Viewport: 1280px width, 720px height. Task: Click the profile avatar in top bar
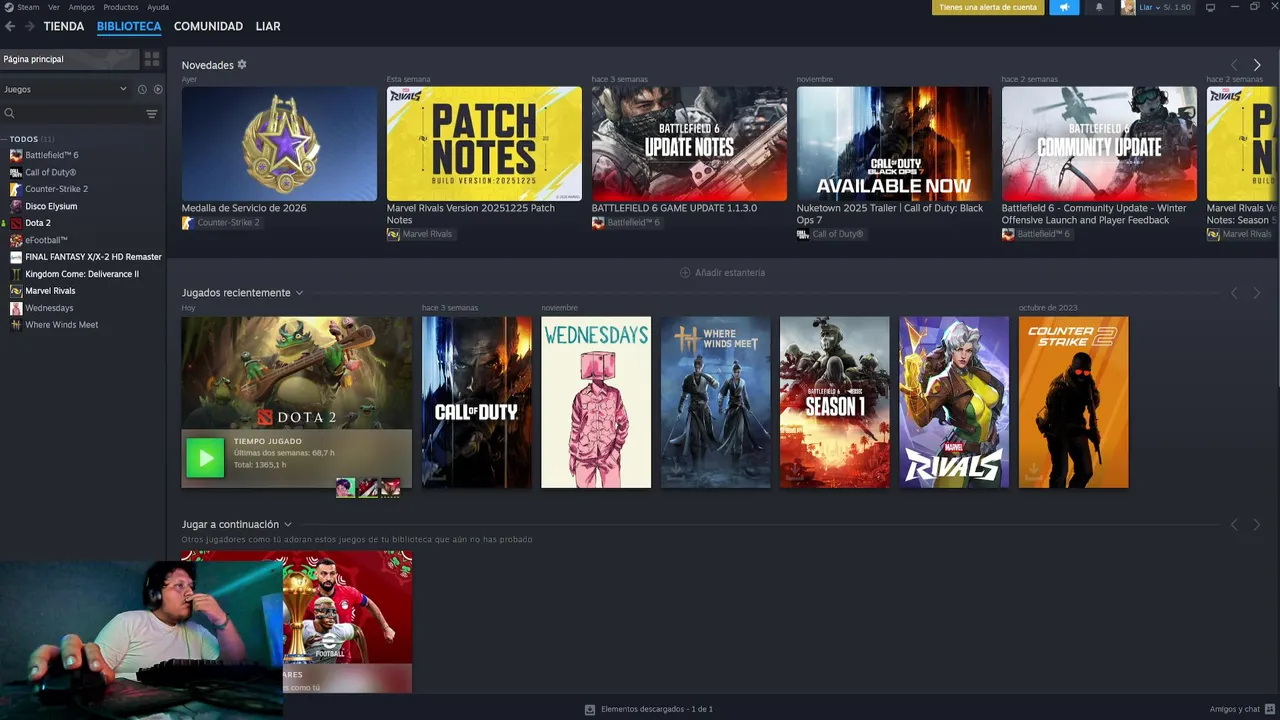coord(1128,7)
